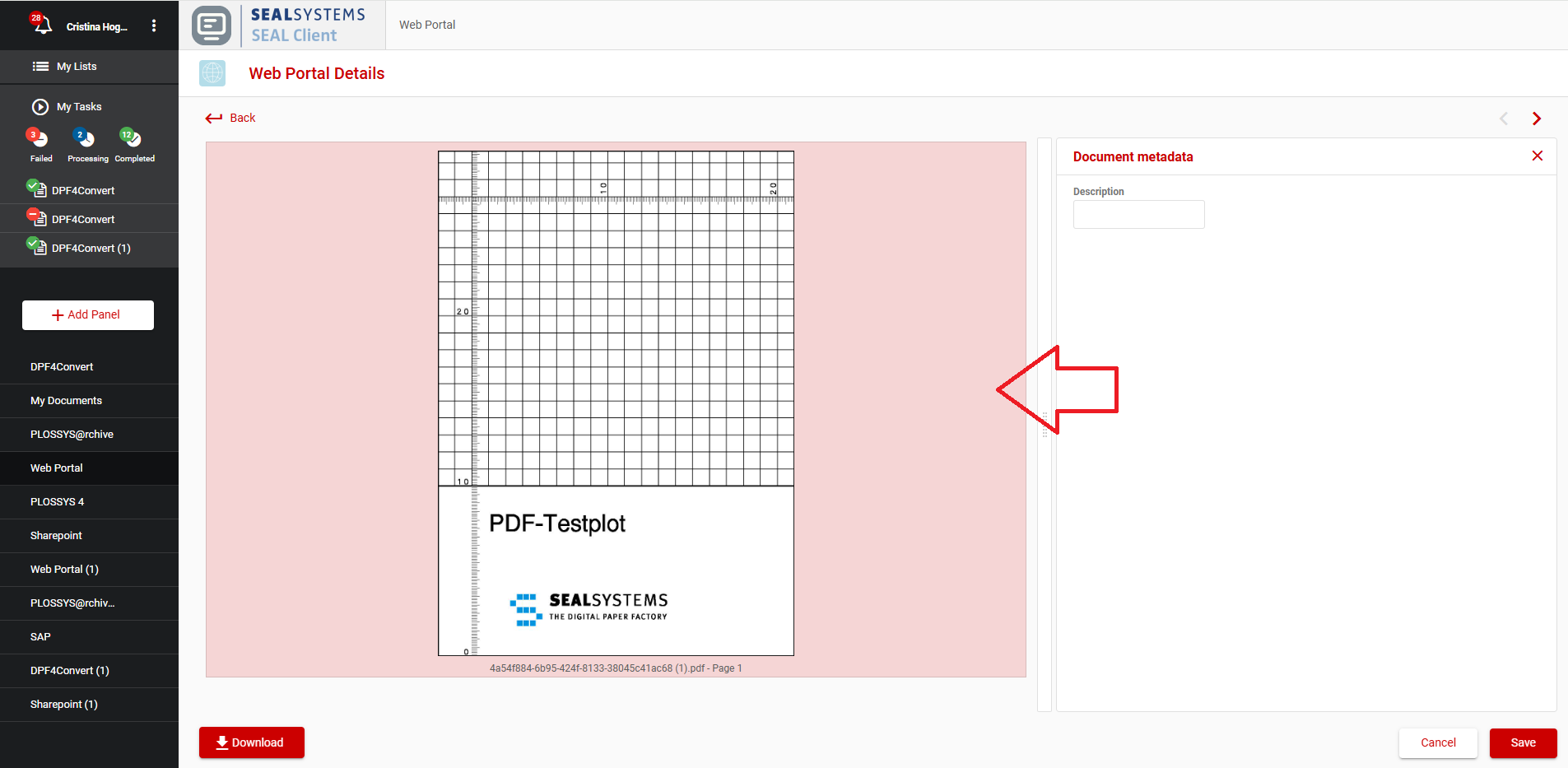This screenshot has width=1568, height=768.
Task: Click the Download button
Action: point(252,742)
